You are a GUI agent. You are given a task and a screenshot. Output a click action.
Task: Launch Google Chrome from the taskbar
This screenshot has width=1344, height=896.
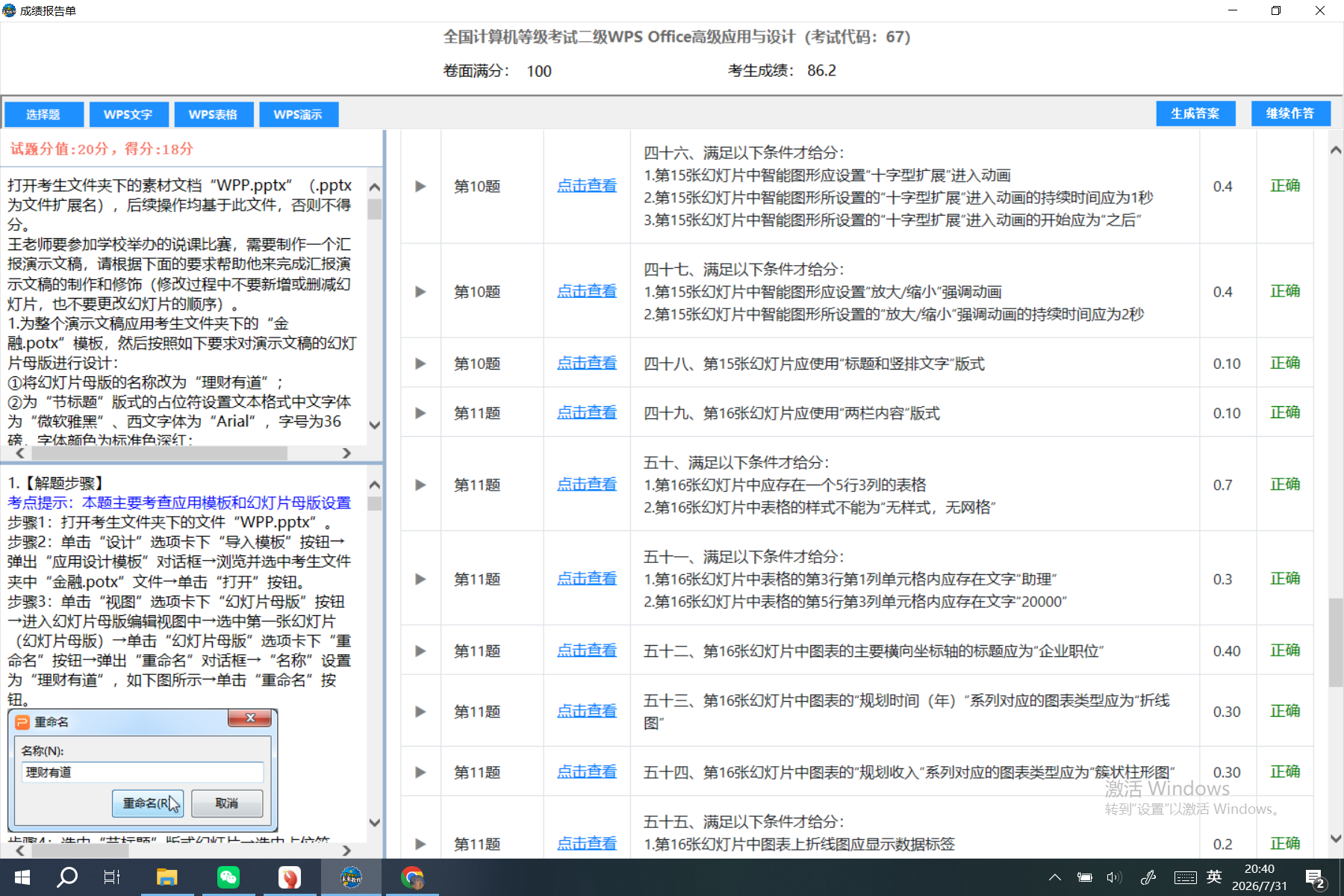point(412,877)
